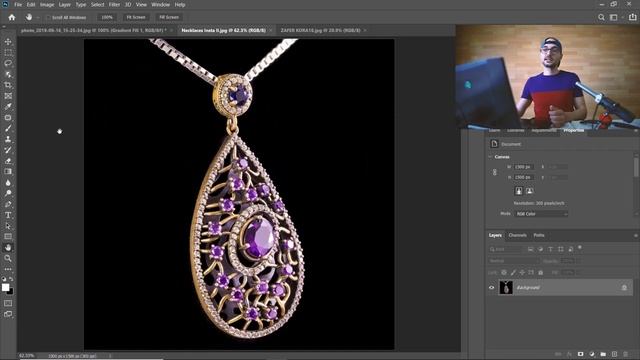This screenshot has width=640, height=360.
Task: Click the canvas width W field
Action: (x=524, y=167)
